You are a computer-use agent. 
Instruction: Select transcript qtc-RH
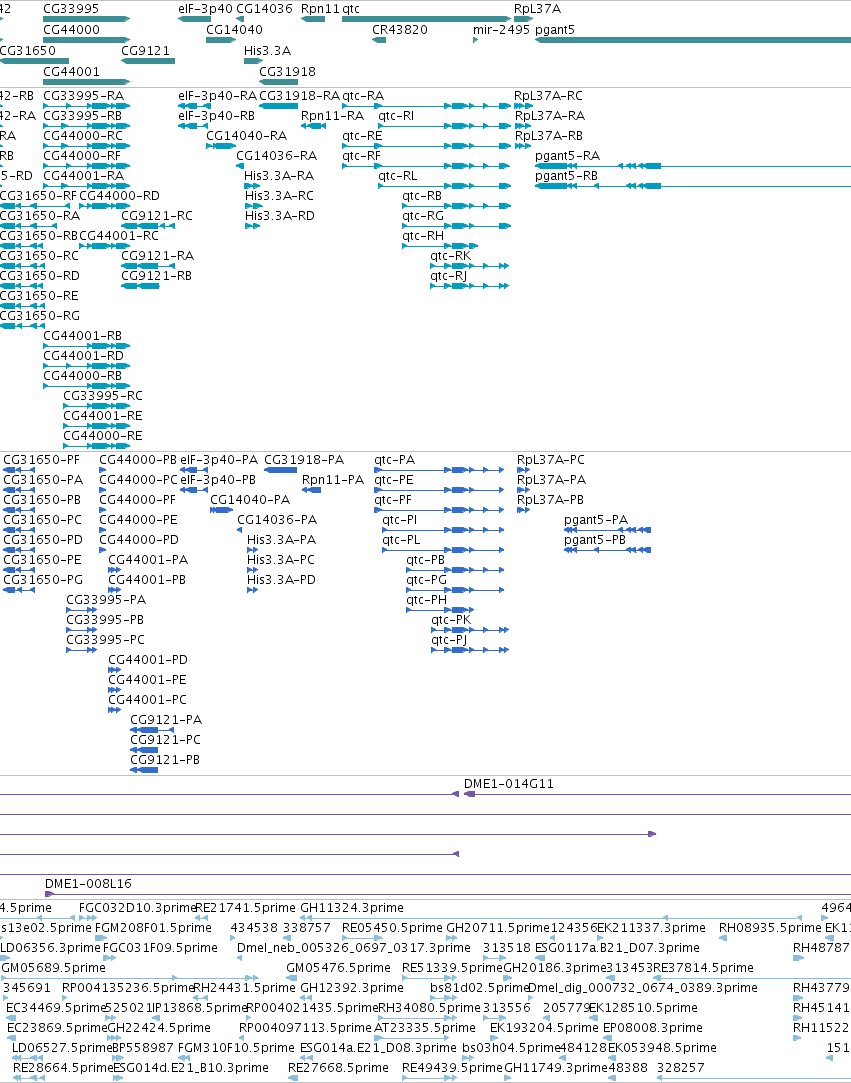coord(423,236)
